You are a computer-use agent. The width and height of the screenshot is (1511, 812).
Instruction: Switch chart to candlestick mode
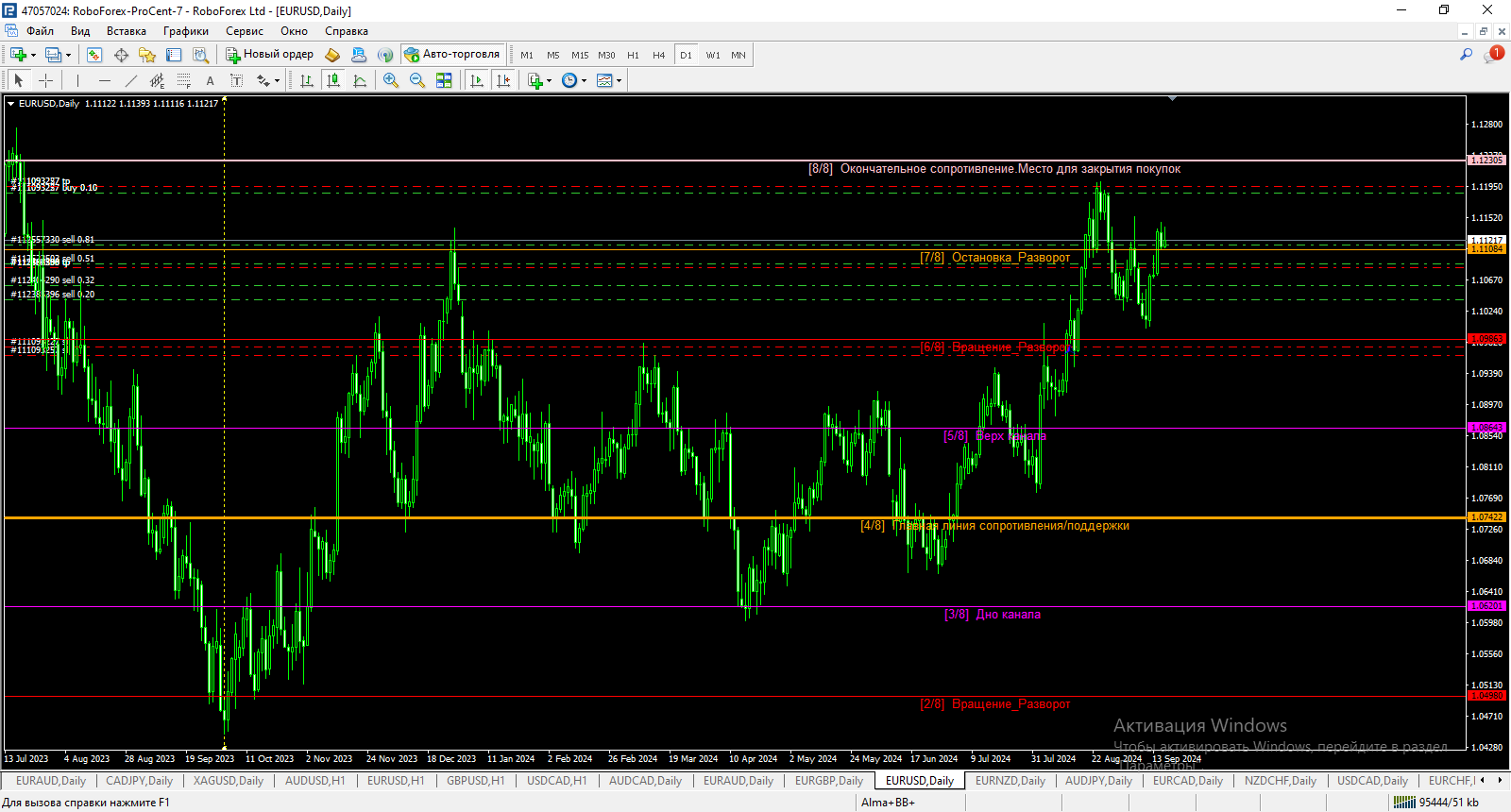333,80
